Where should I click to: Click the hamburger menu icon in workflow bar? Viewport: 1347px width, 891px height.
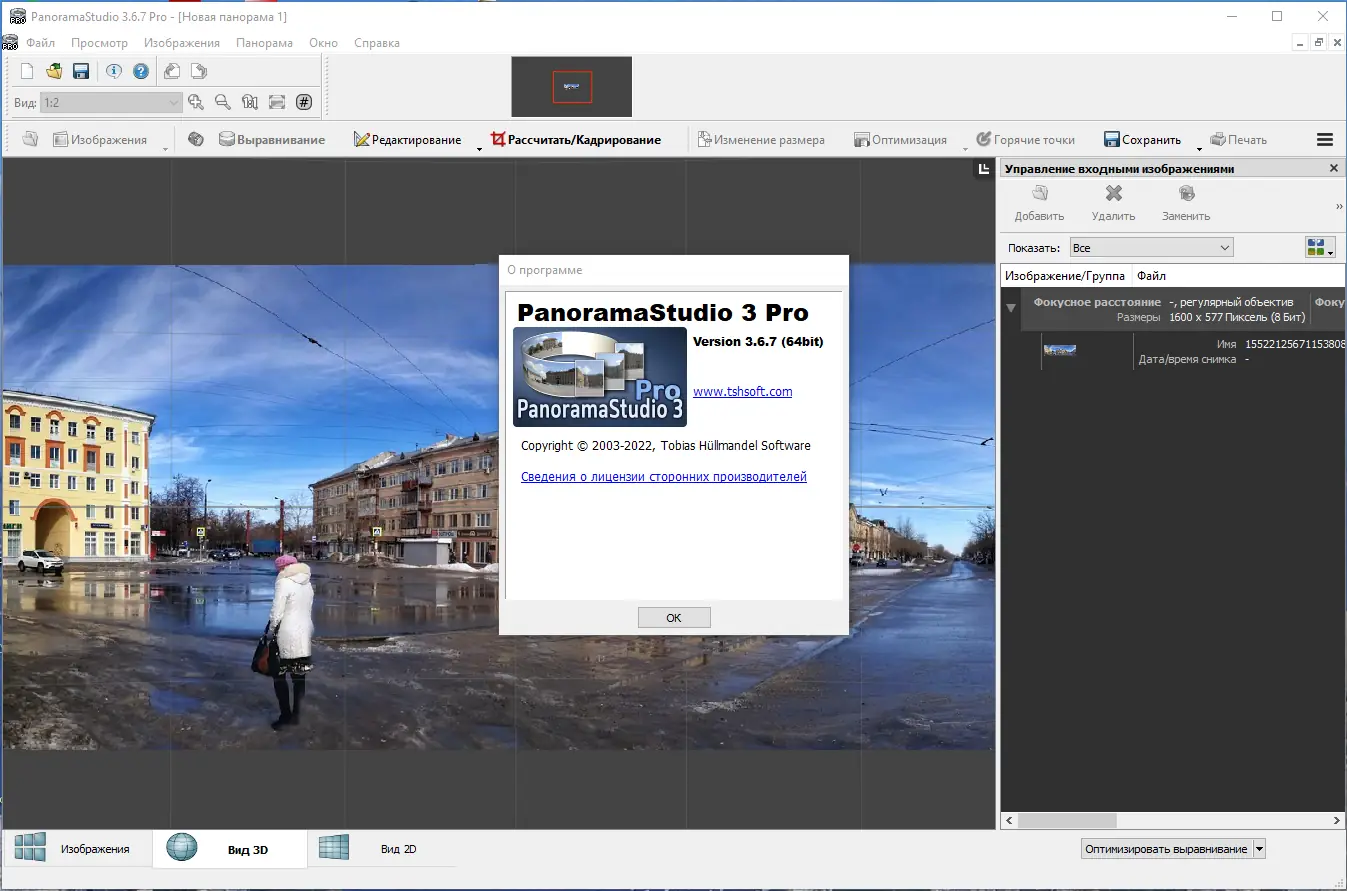coord(1325,140)
